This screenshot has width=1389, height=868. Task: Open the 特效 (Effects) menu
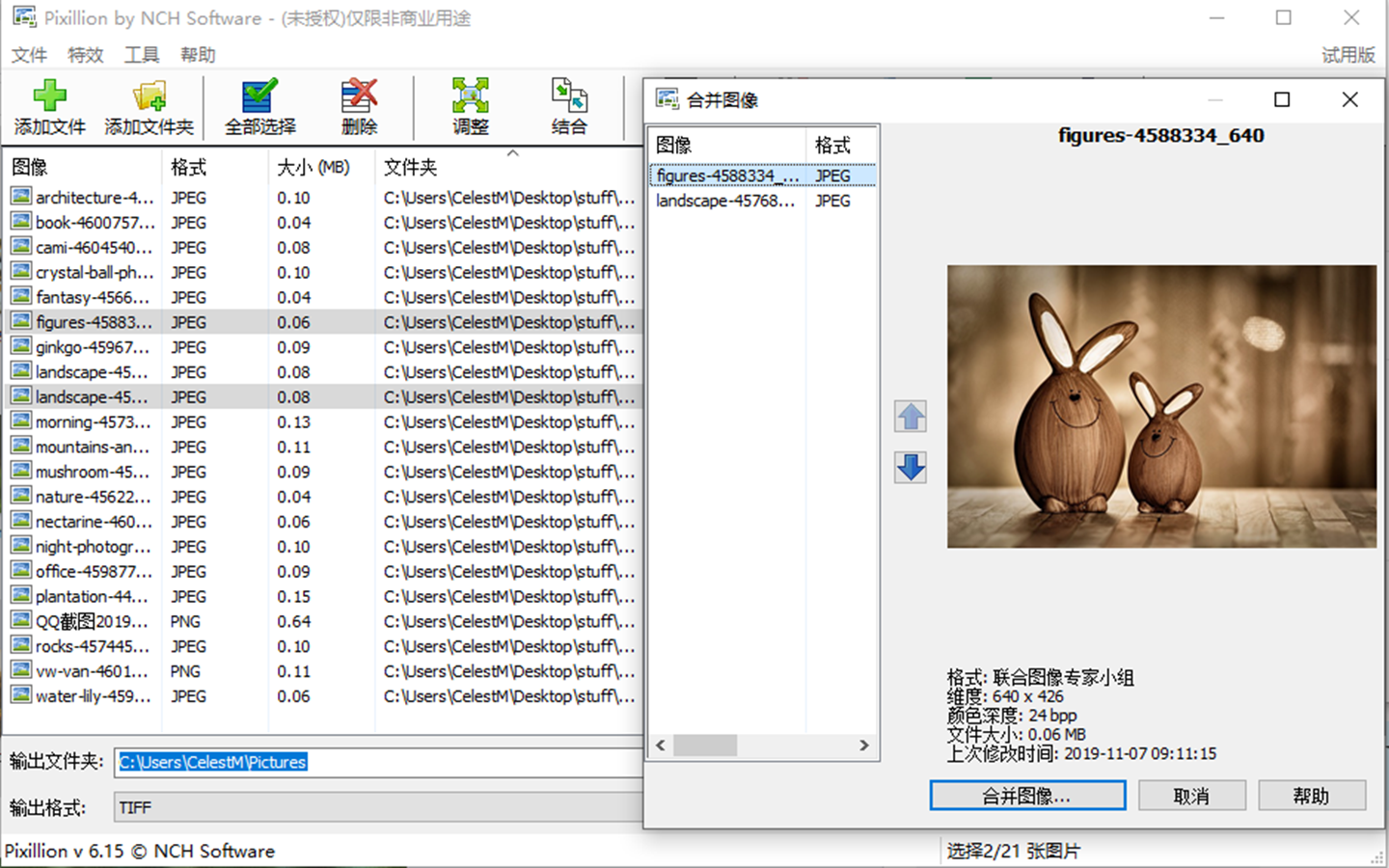[x=85, y=55]
